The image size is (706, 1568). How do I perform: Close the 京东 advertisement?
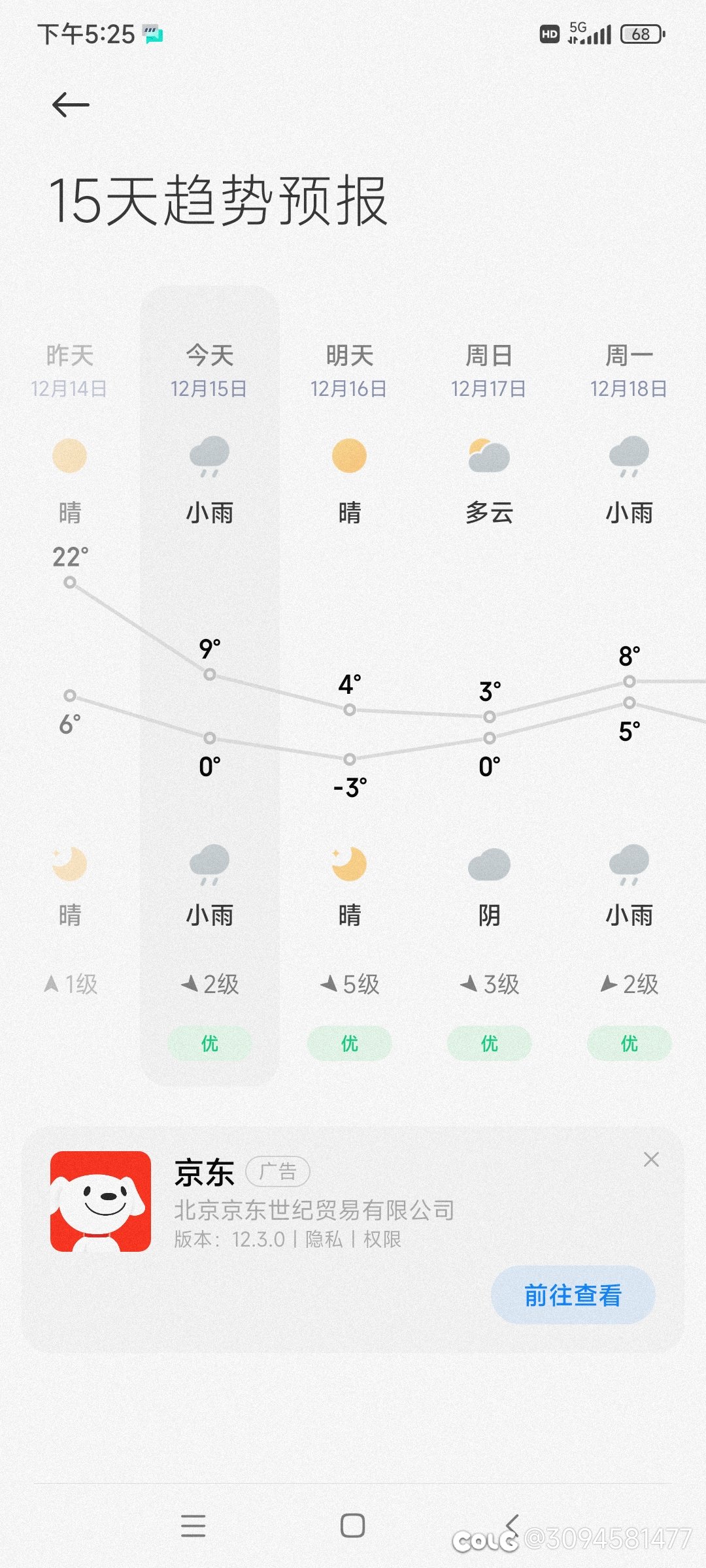pyautogui.click(x=651, y=1160)
